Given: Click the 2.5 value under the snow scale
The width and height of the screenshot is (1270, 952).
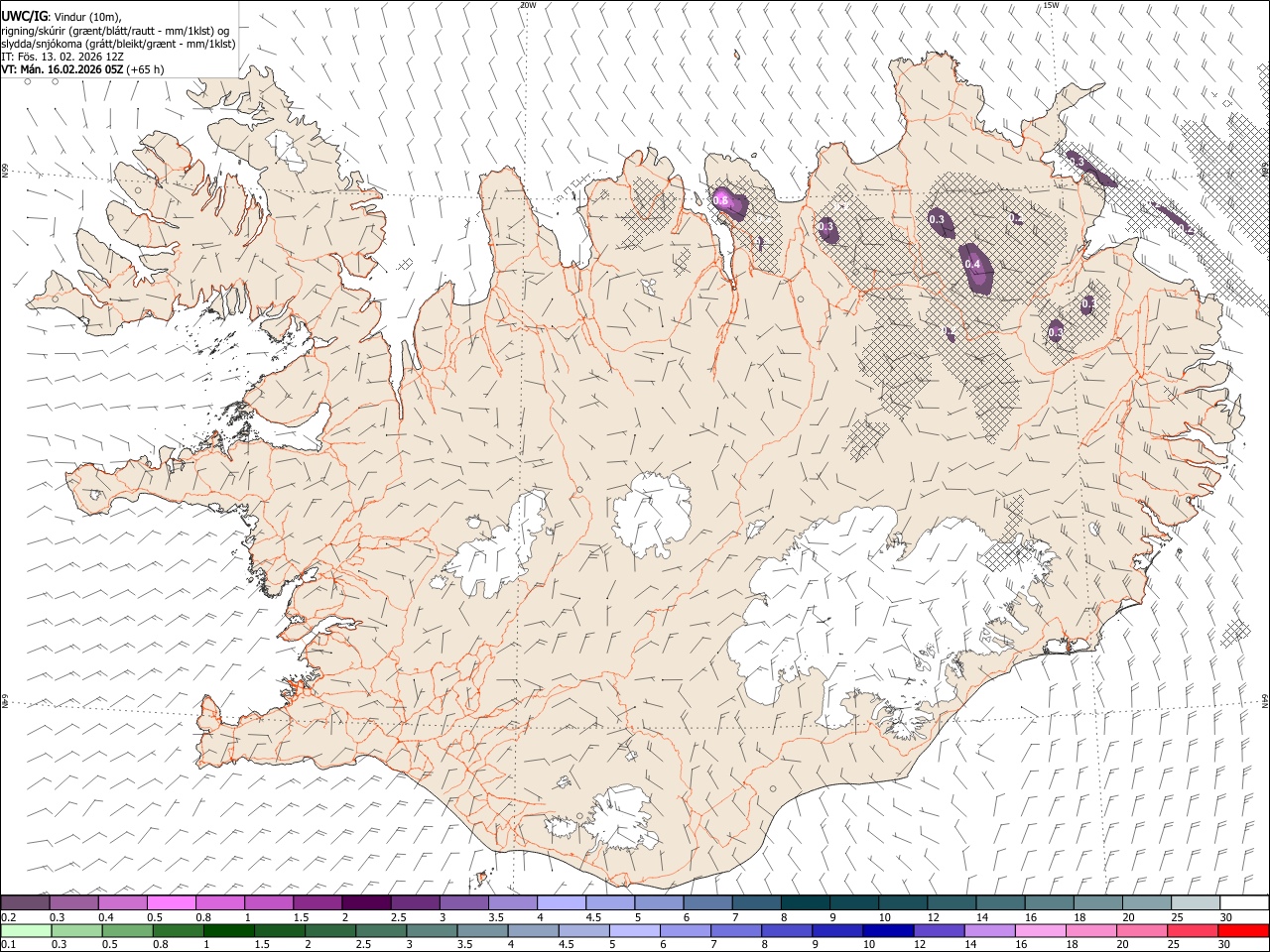Looking at the screenshot, I should pos(398,917).
